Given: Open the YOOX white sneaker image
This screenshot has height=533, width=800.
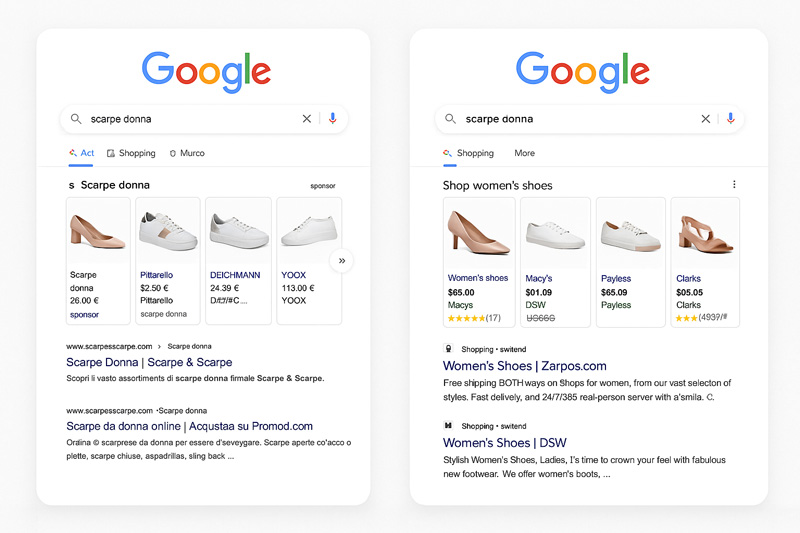Looking at the screenshot, I should pos(309,231).
